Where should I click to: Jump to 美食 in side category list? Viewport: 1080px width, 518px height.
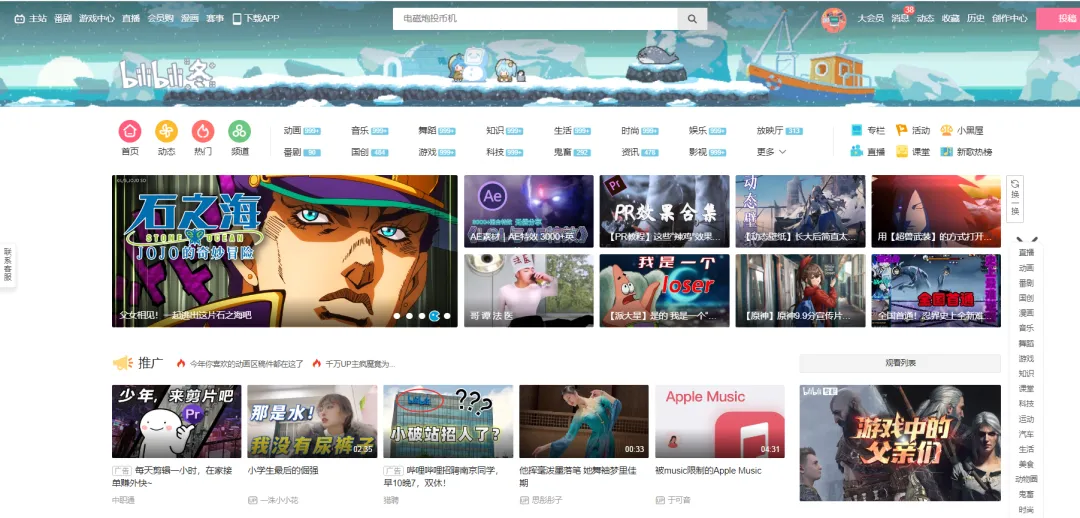[x=1026, y=464]
